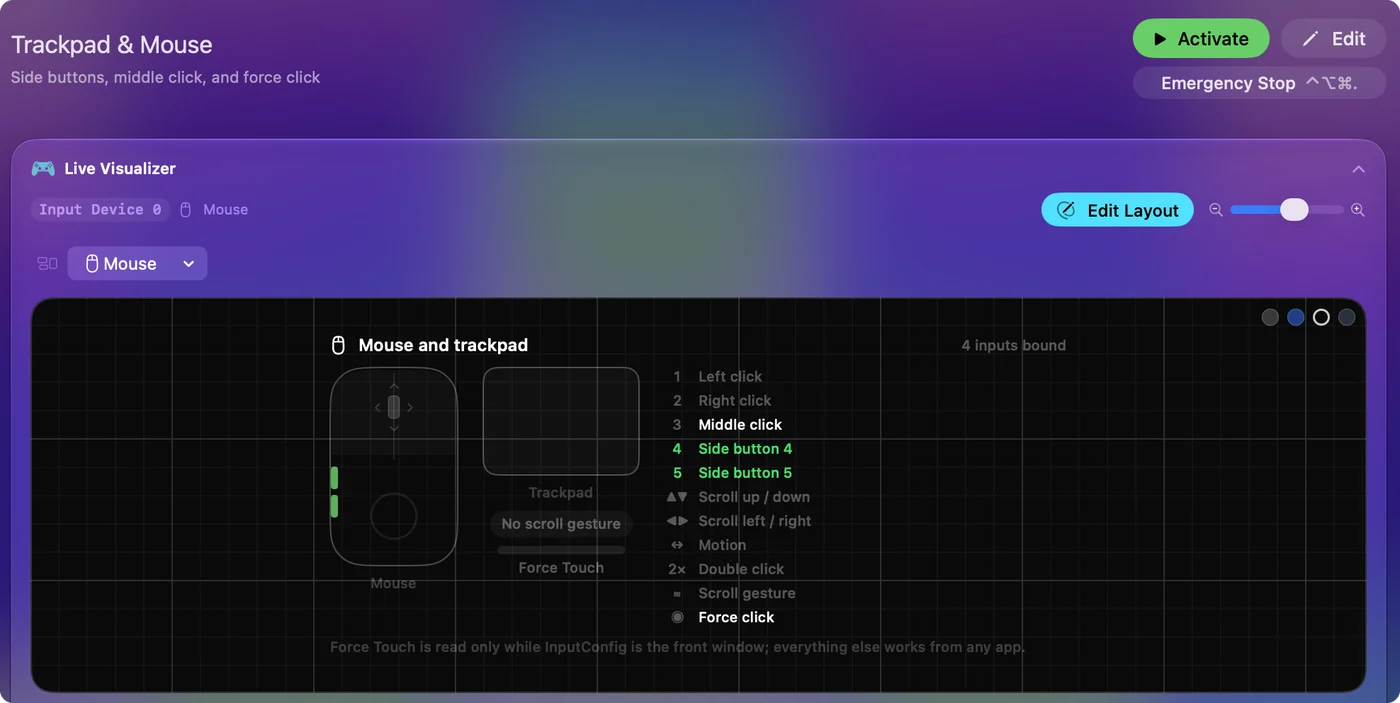This screenshot has width=1400, height=703.
Task: Click the circle on the mouse diagram
Action: pos(394,516)
